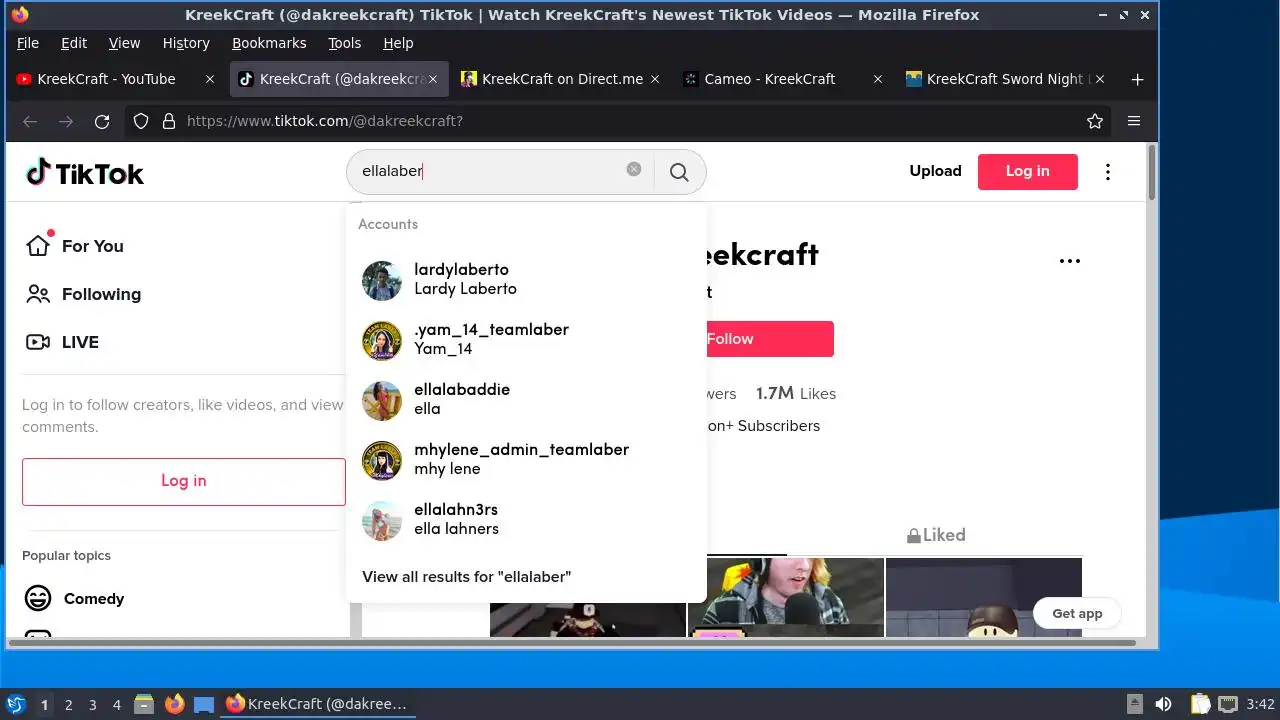Switch to KreekCraft on Direct.me tab

pos(562,79)
